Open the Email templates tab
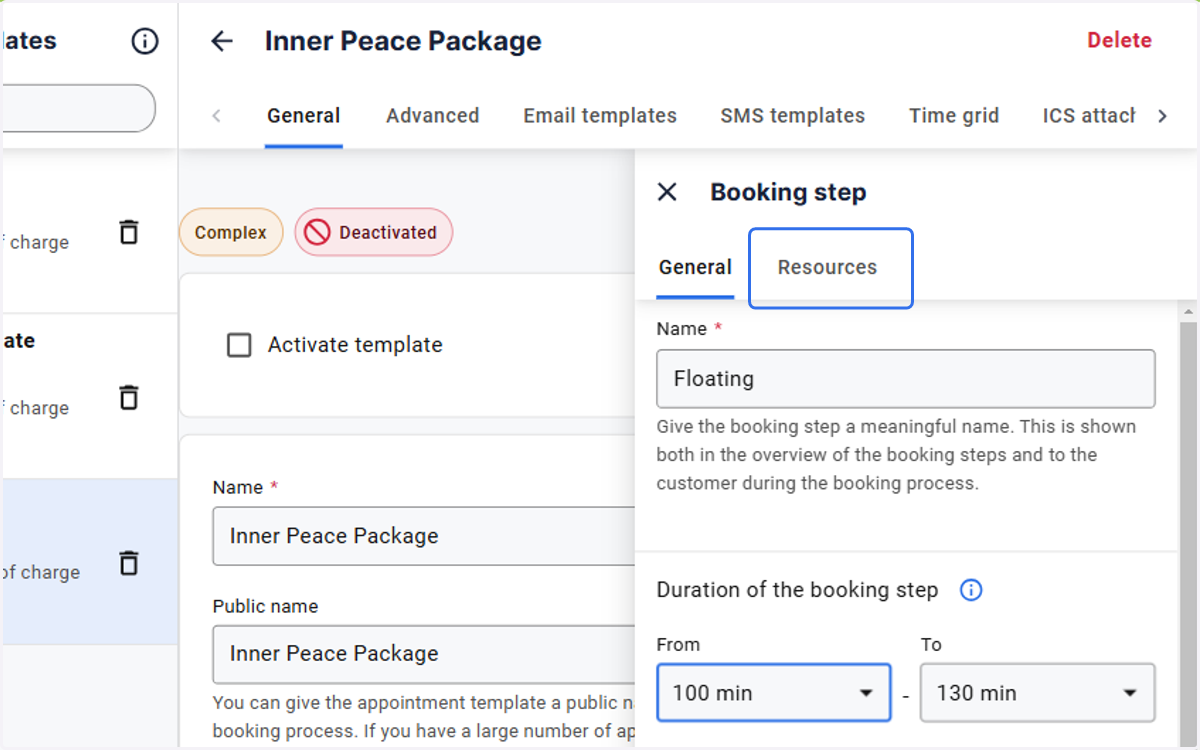 tap(600, 116)
